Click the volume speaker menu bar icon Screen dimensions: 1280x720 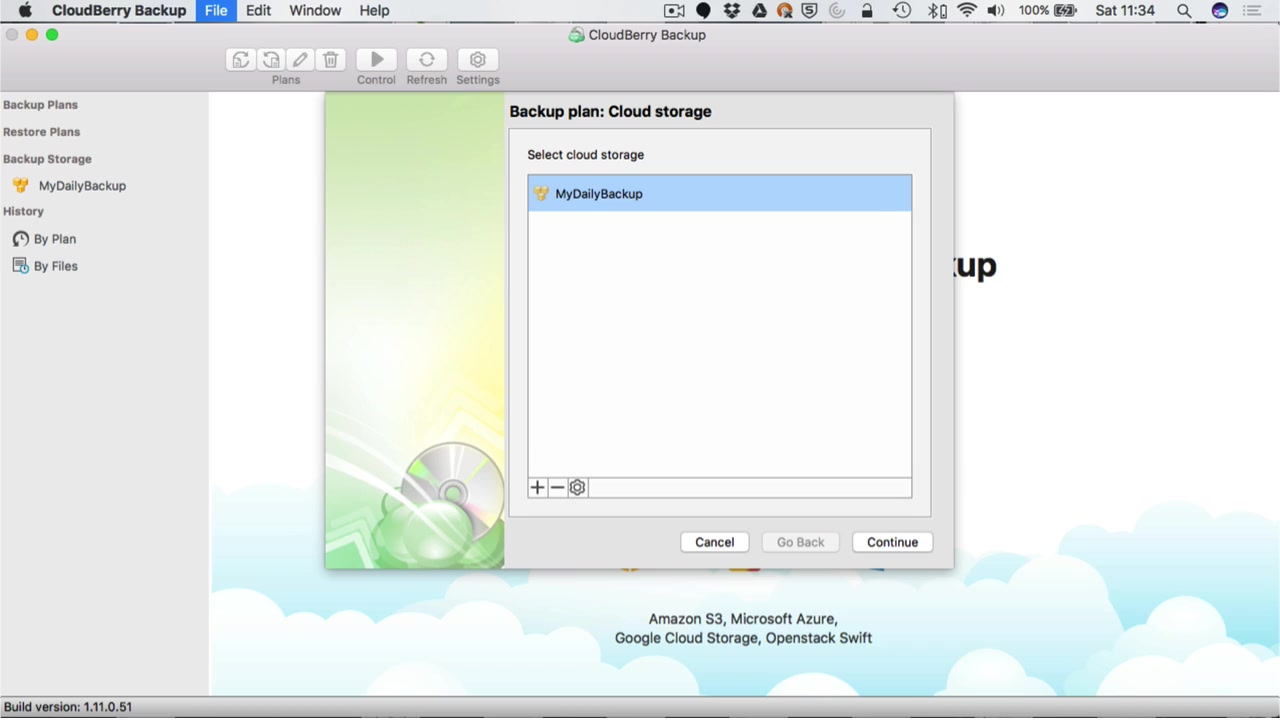click(x=996, y=11)
